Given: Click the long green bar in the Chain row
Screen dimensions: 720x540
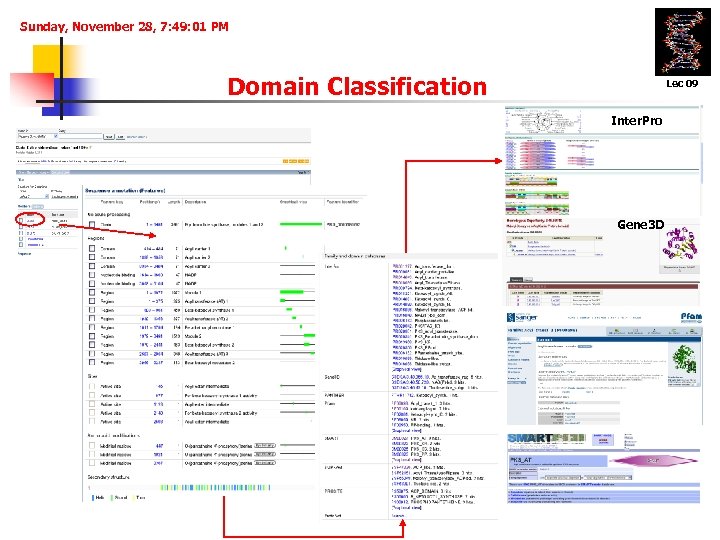Looking at the screenshot, I should (x=301, y=224).
